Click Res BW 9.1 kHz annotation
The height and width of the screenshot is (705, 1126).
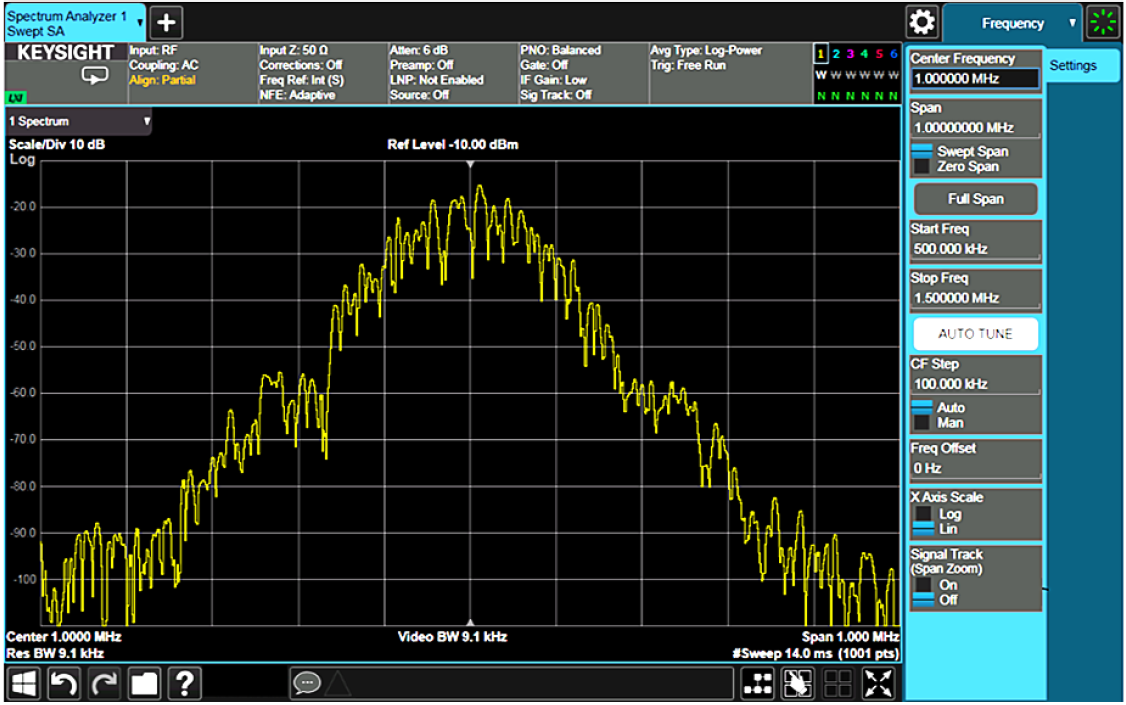pyautogui.click(x=55, y=653)
